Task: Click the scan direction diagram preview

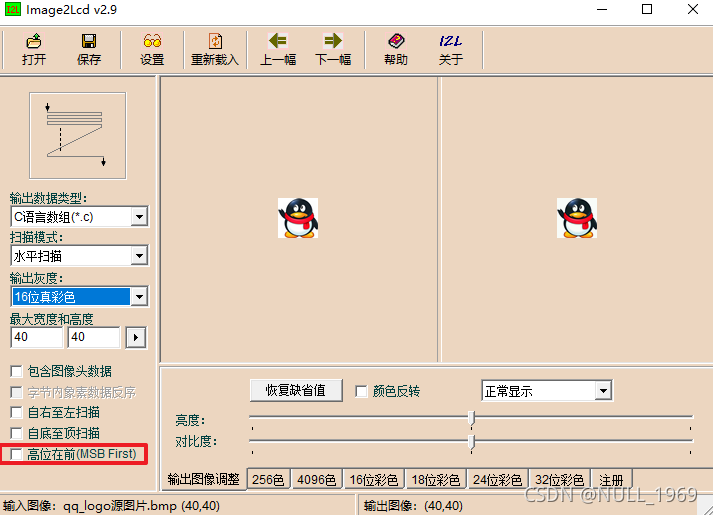Action: click(x=78, y=135)
